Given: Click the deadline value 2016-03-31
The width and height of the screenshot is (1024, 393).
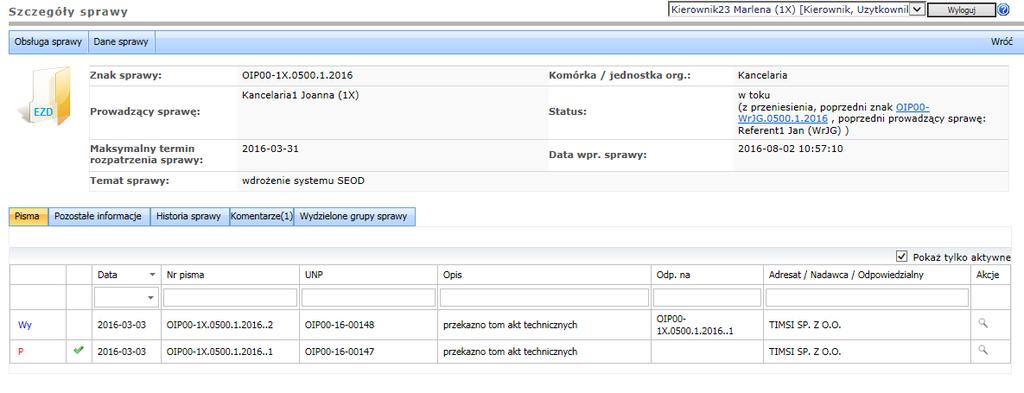Looking at the screenshot, I should [270, 148].
